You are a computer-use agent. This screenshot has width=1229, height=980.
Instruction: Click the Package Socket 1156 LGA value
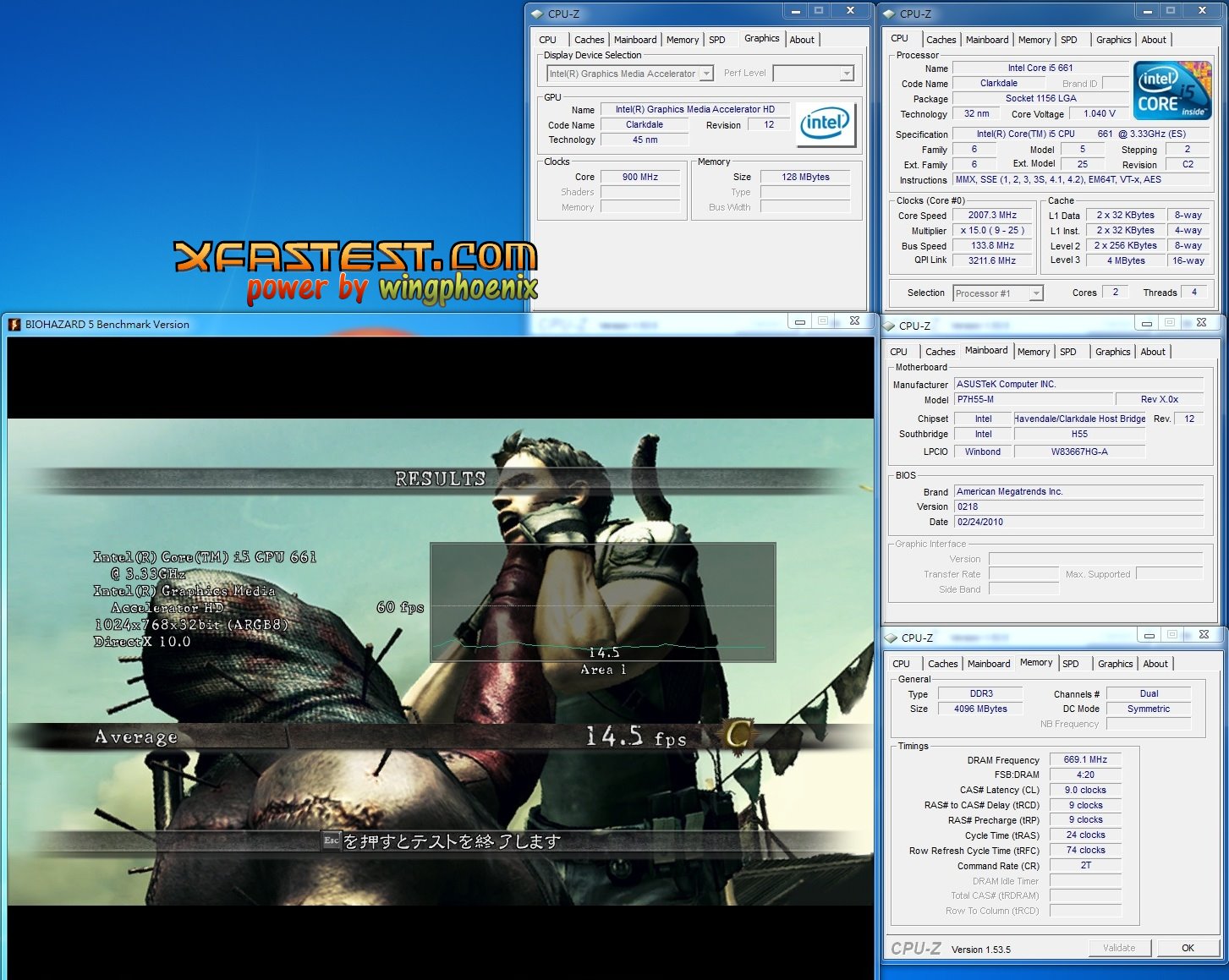(1040, 98)
